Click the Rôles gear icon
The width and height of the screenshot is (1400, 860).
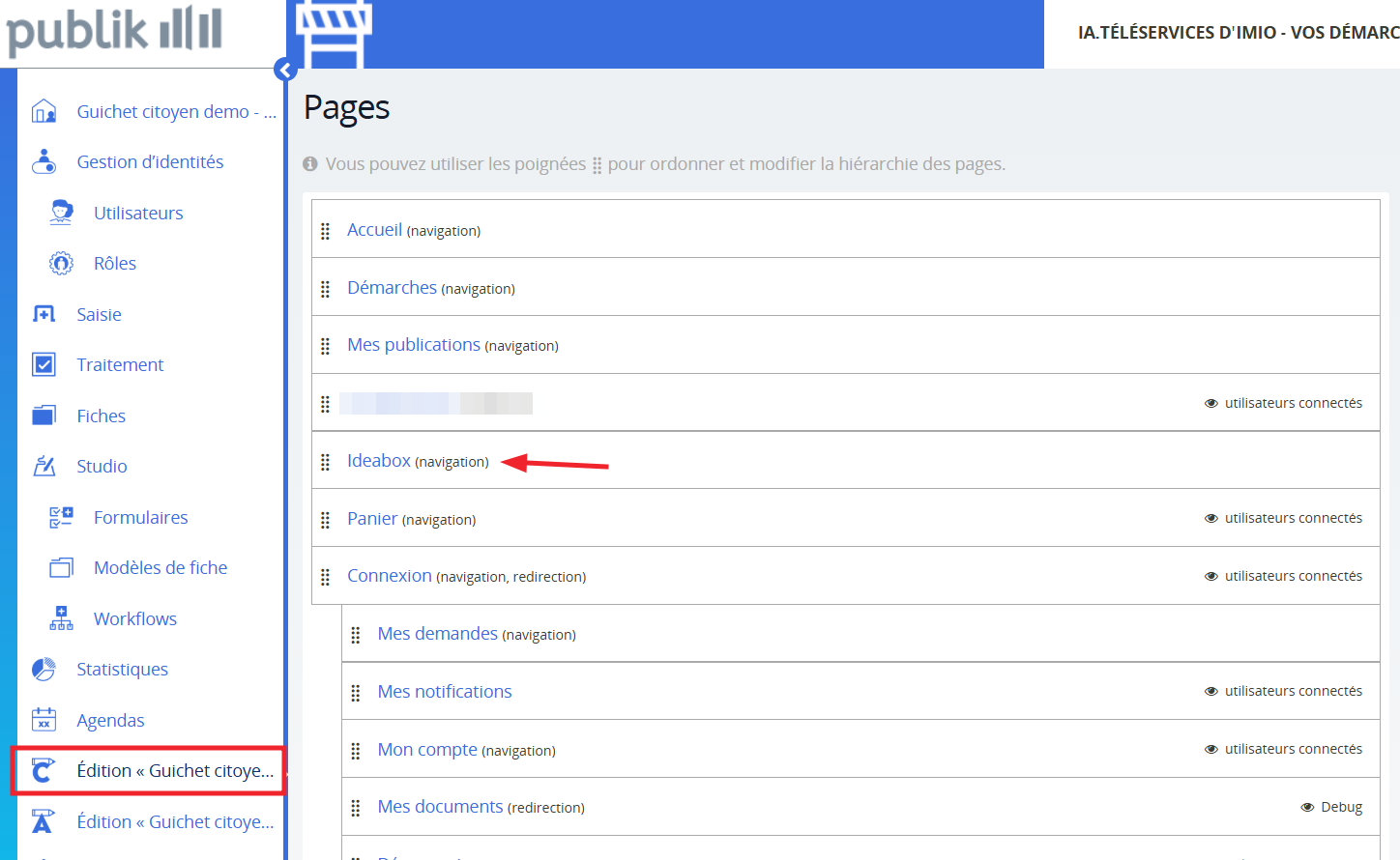click(61, 263)
